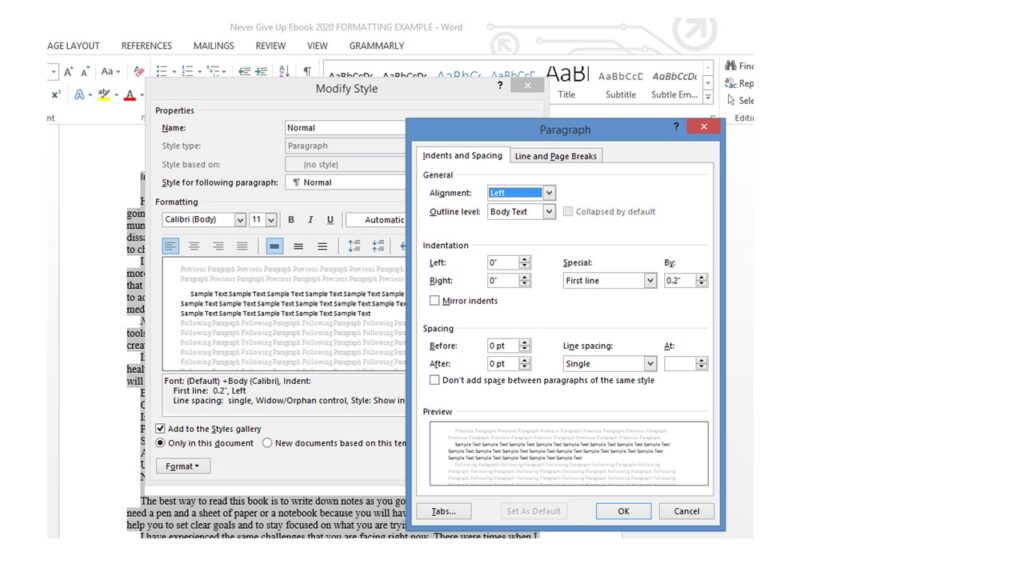Click the Tabs... button
This screenshot has width=1024, height=576.
coord(443,511)
